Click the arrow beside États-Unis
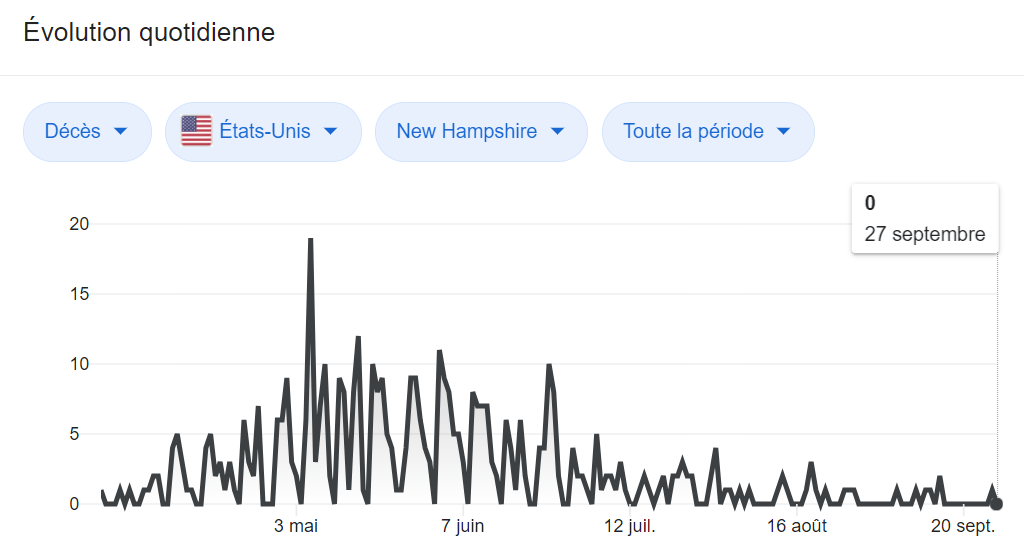The height and width of the screenshot is (551, 1024). [x=330, y=132]
